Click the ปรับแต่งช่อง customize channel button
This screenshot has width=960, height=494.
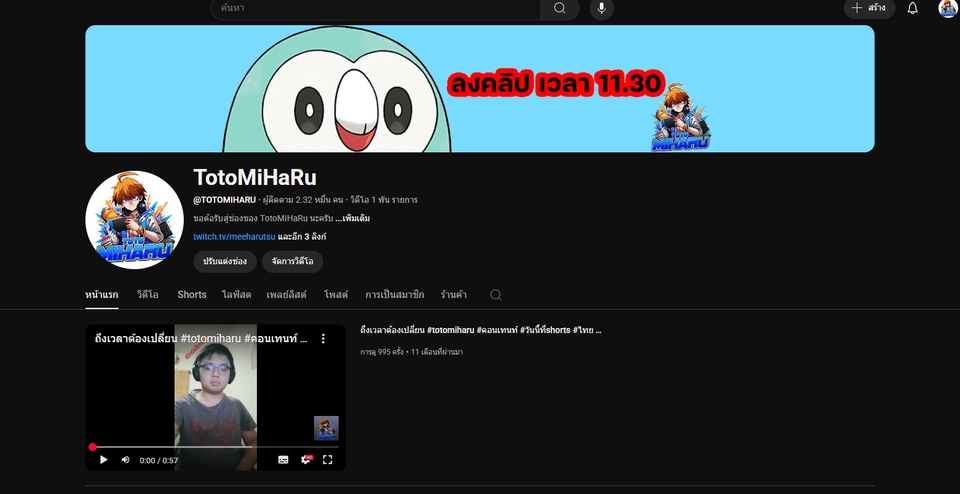[x=225, y=261]
